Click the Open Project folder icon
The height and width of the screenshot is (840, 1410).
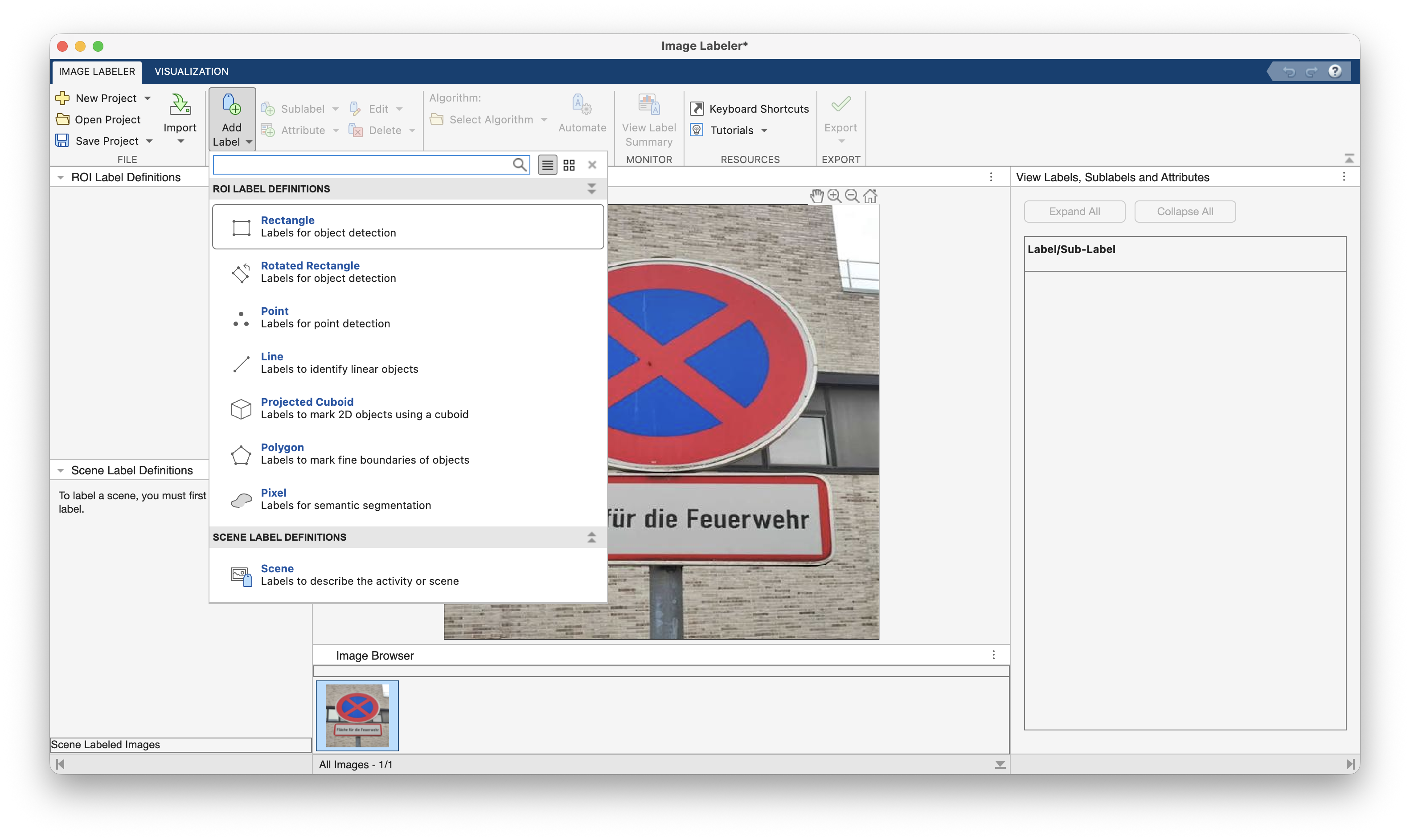(63, 119)
